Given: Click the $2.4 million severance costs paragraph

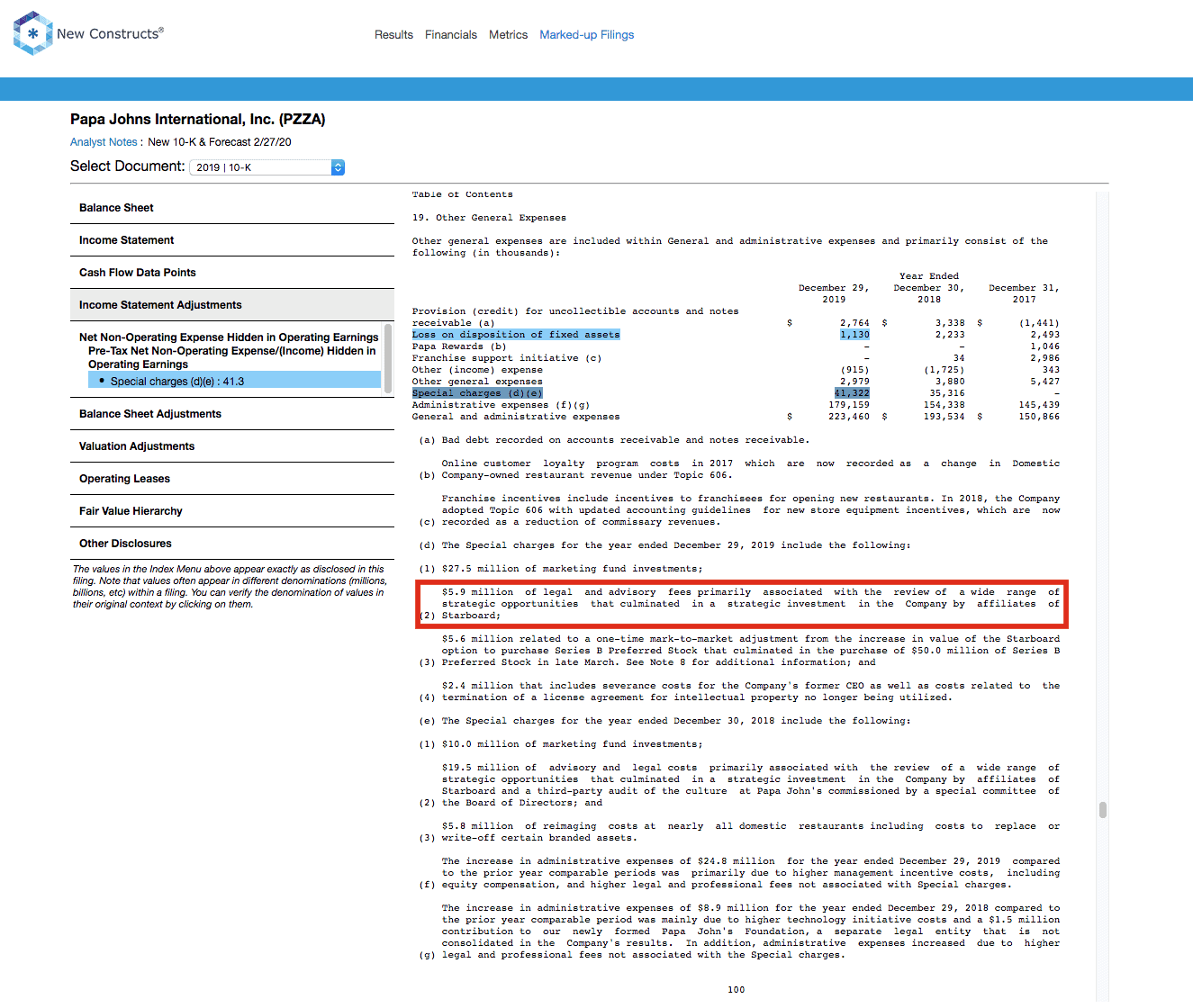Looking at the screenshot, I should 742,691.
